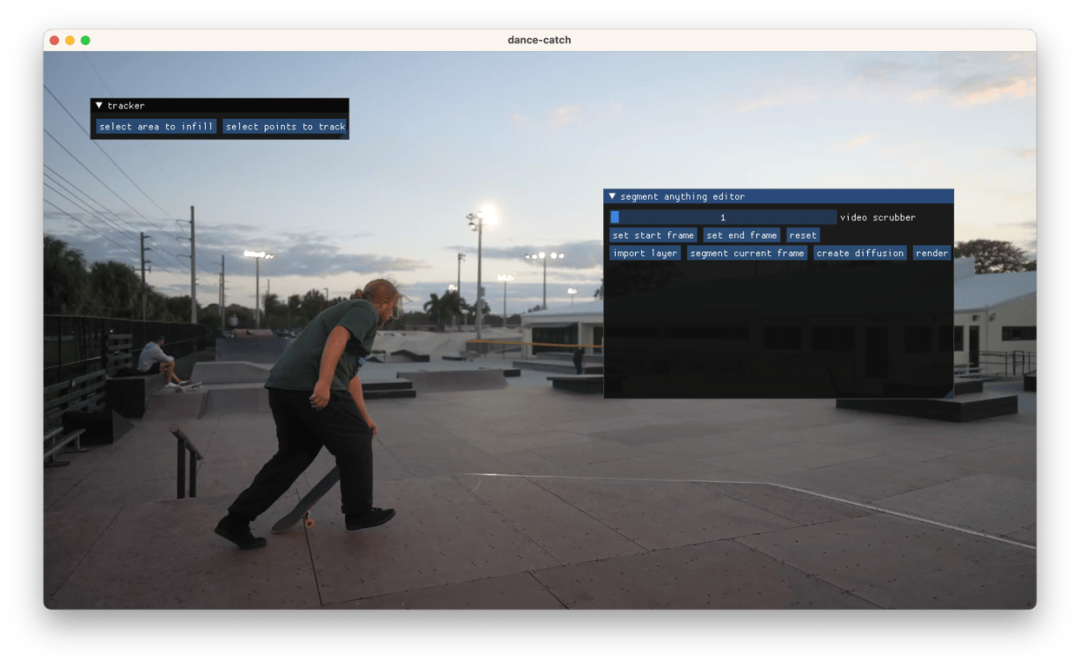Click the tracker panel title bar
This screenshot has width=1080, height=667.
click(x=220, y=105)
